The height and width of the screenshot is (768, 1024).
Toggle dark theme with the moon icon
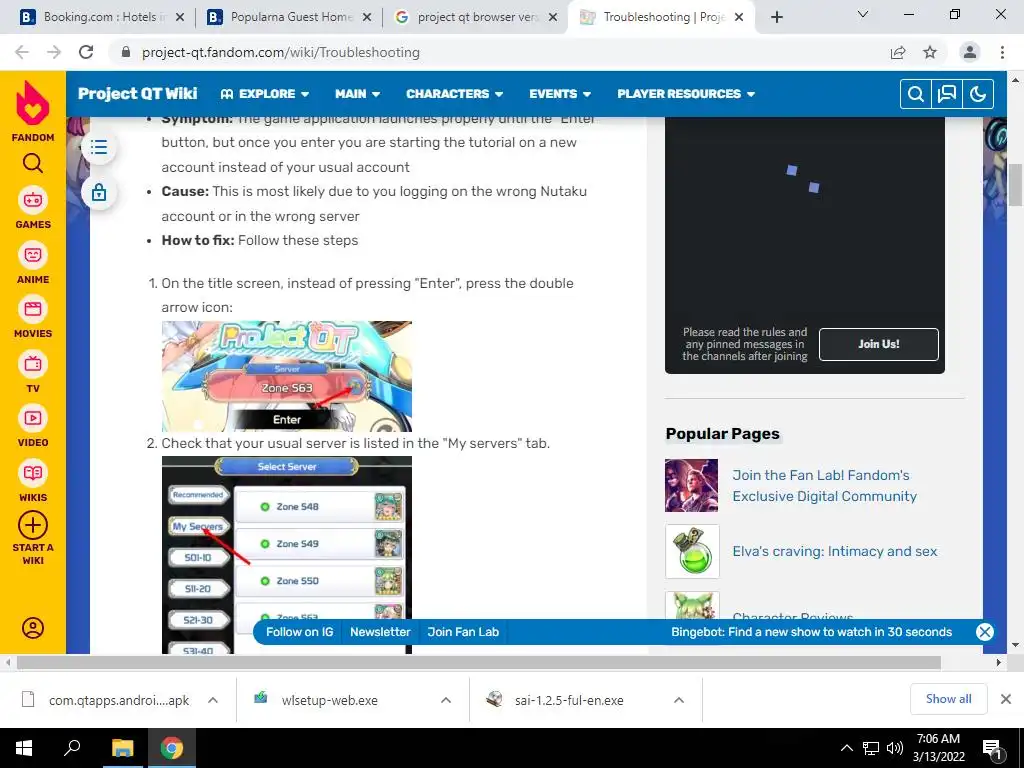pyautogui.click(x=978, y=94)
